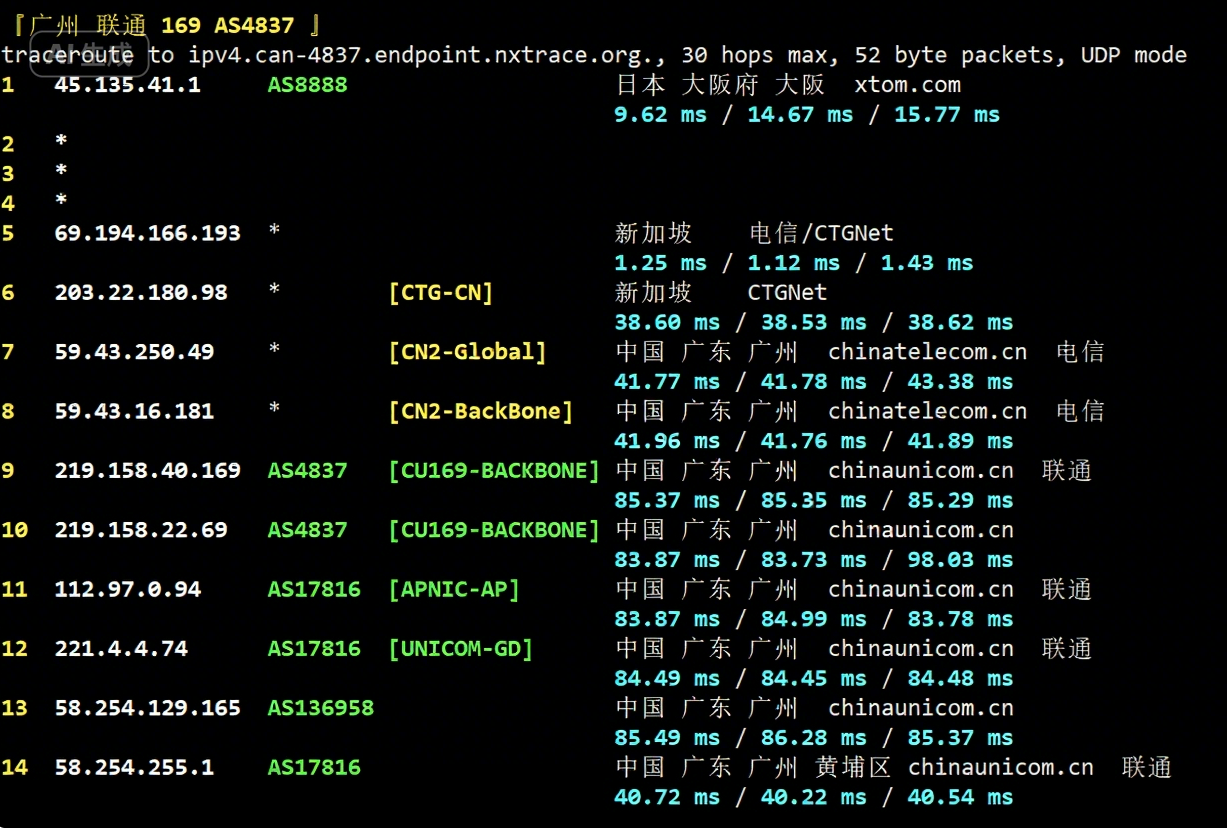Click the 84.99 ms latency value

point(814,619)
